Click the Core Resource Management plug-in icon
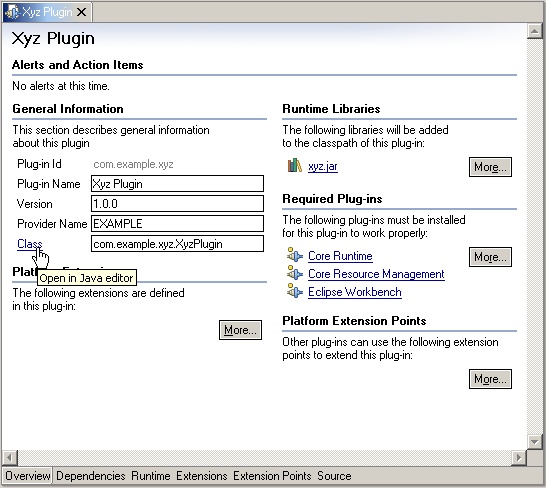546x488 pixels. pos(295,273)
